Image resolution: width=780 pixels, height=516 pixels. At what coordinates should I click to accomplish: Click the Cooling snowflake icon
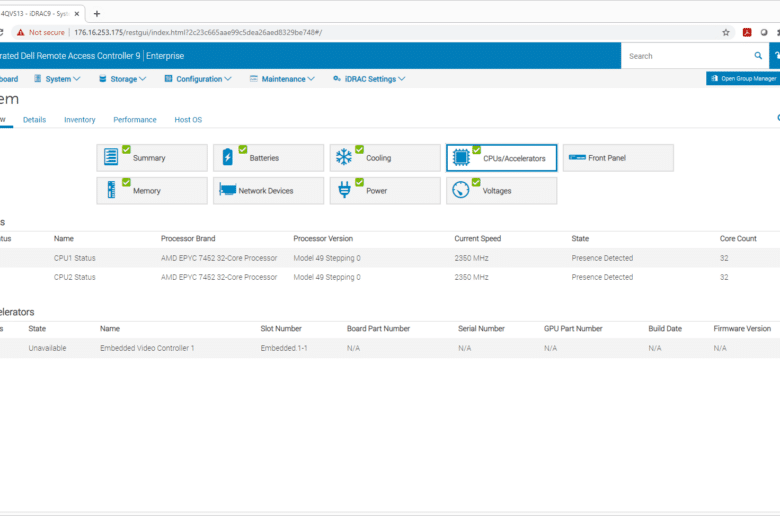[344, 157]
